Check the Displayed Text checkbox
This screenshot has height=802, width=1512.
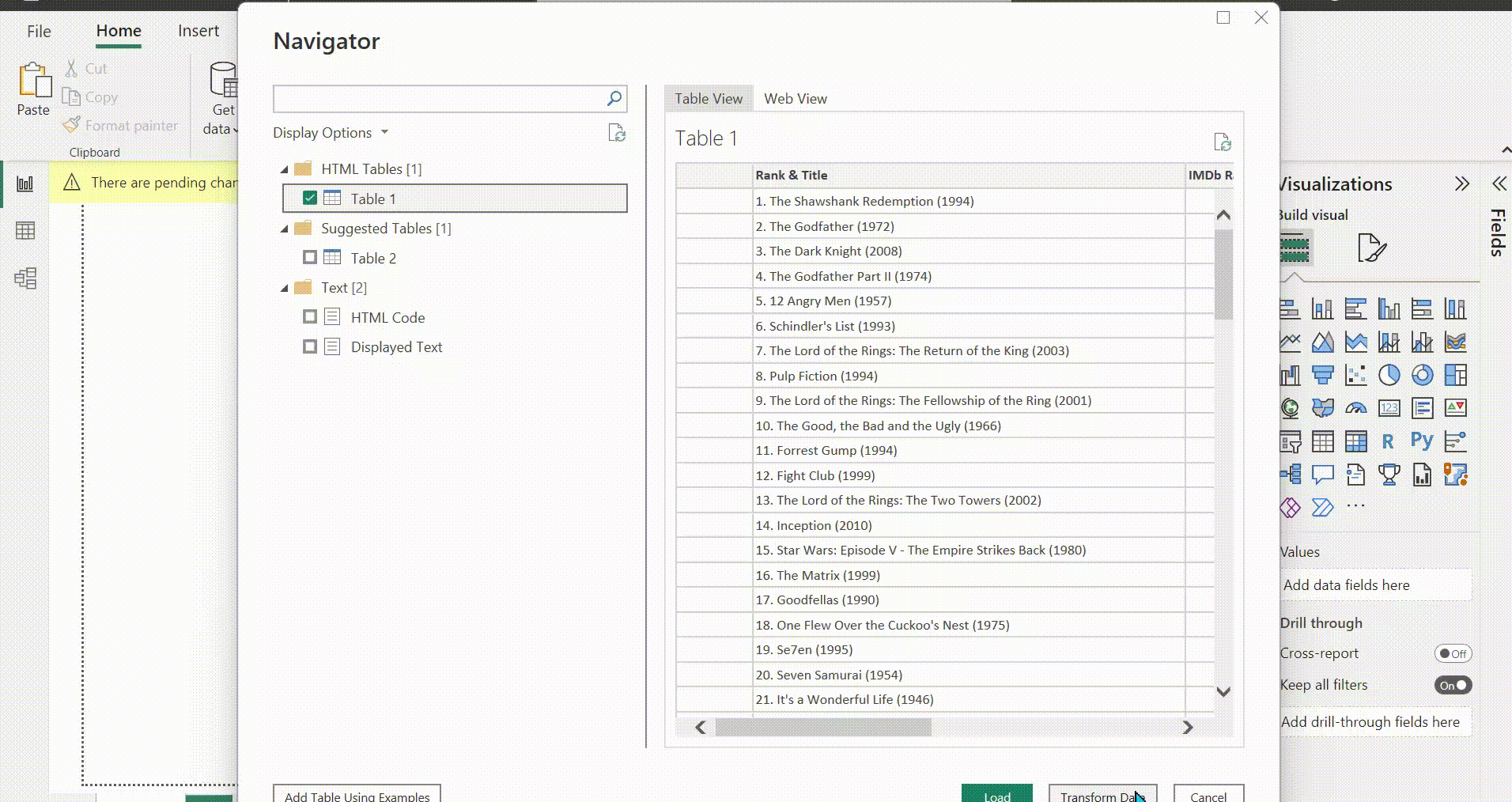(310, 346)
